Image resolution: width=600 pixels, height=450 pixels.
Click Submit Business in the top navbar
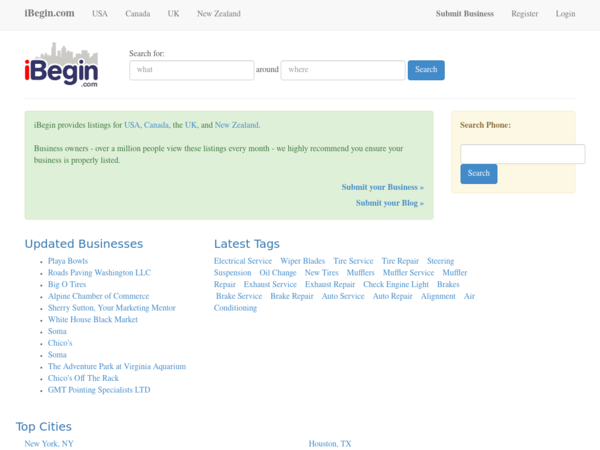click(x=465, y=14)
